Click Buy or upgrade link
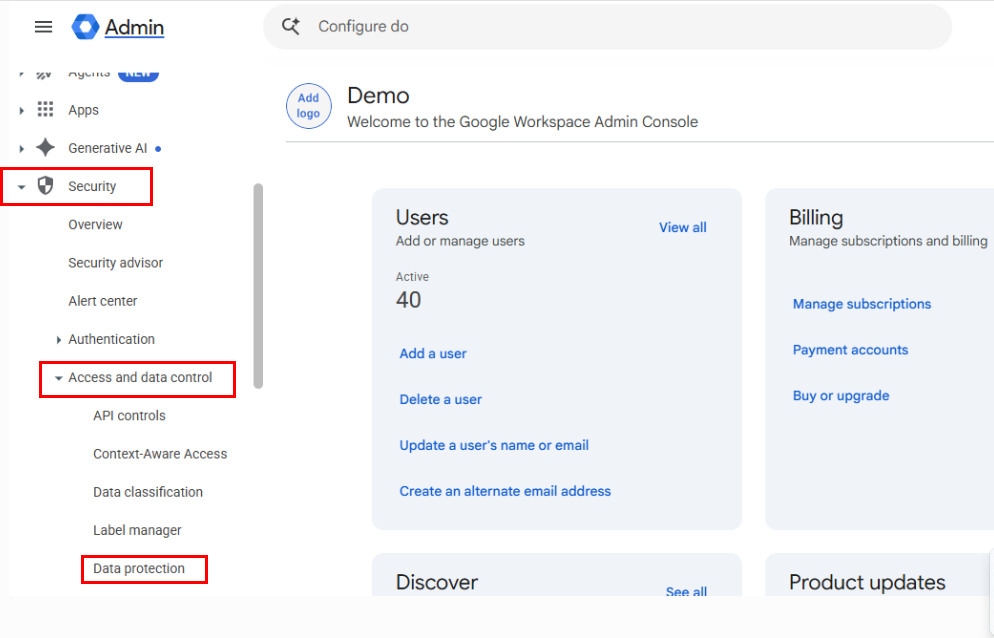Image resolution: width=994 pixels, height=638 pixels. (841, 395)
